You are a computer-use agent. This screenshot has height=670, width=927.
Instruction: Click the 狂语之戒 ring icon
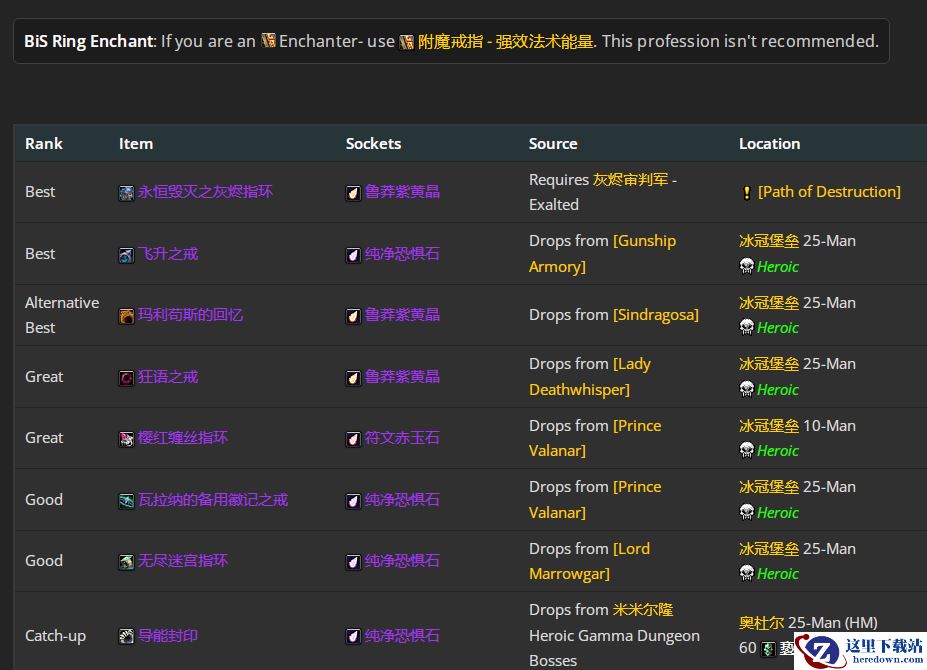(127, 378)
